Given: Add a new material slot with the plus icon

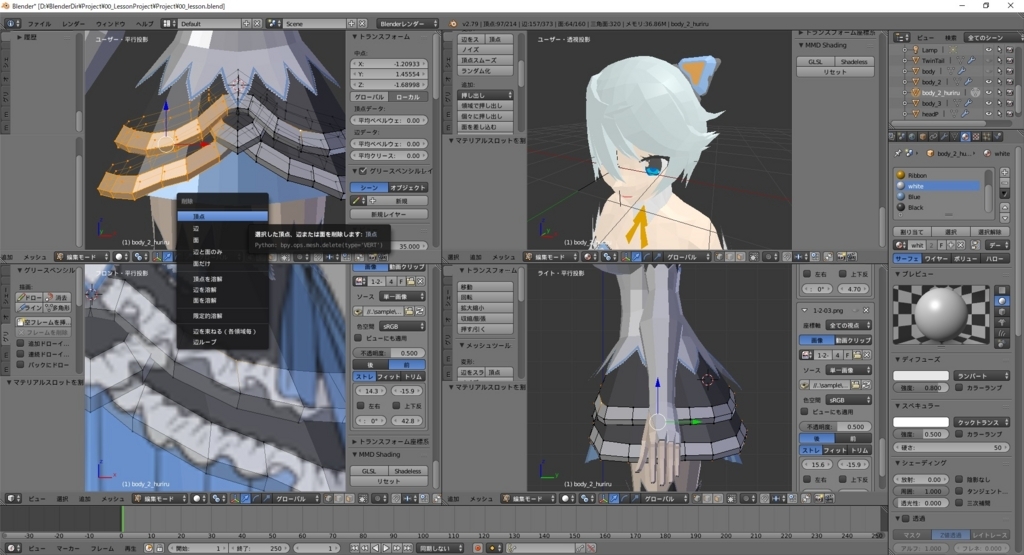Looking at the screenshot, I should [1004, 172].
